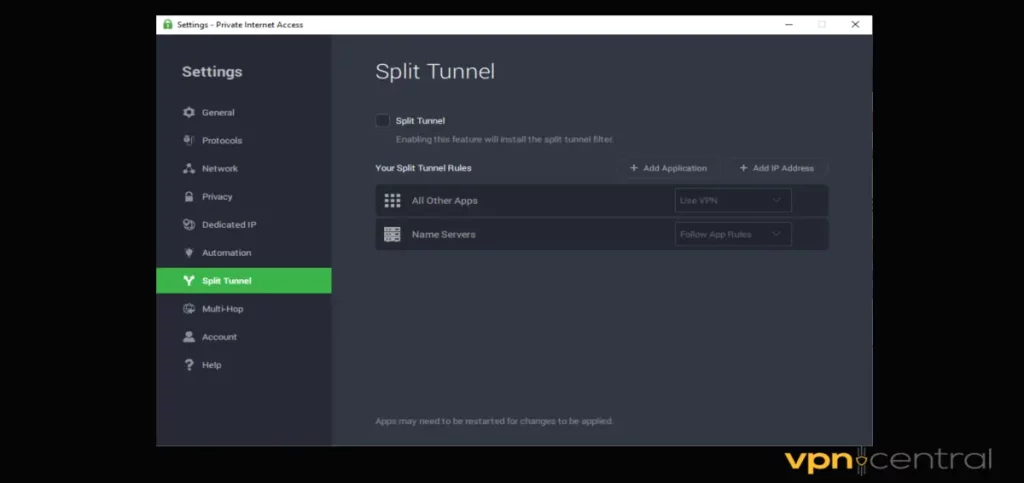Switch to Automation section
This screenshot has width=1024, height=483.
pyautogui.click(x=244, y=253)
